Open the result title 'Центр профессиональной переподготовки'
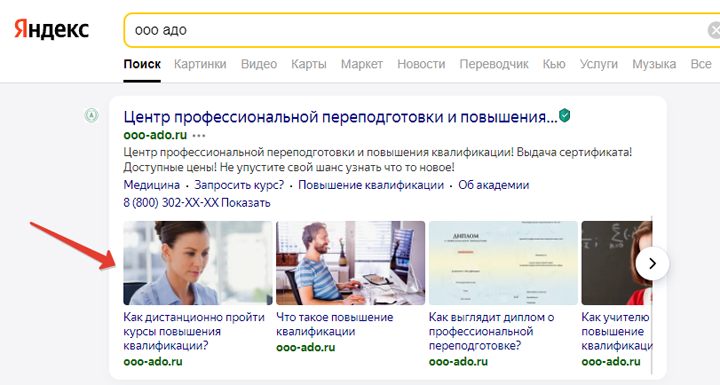This screenshot has width=720, height=385. tap(340, 117)
